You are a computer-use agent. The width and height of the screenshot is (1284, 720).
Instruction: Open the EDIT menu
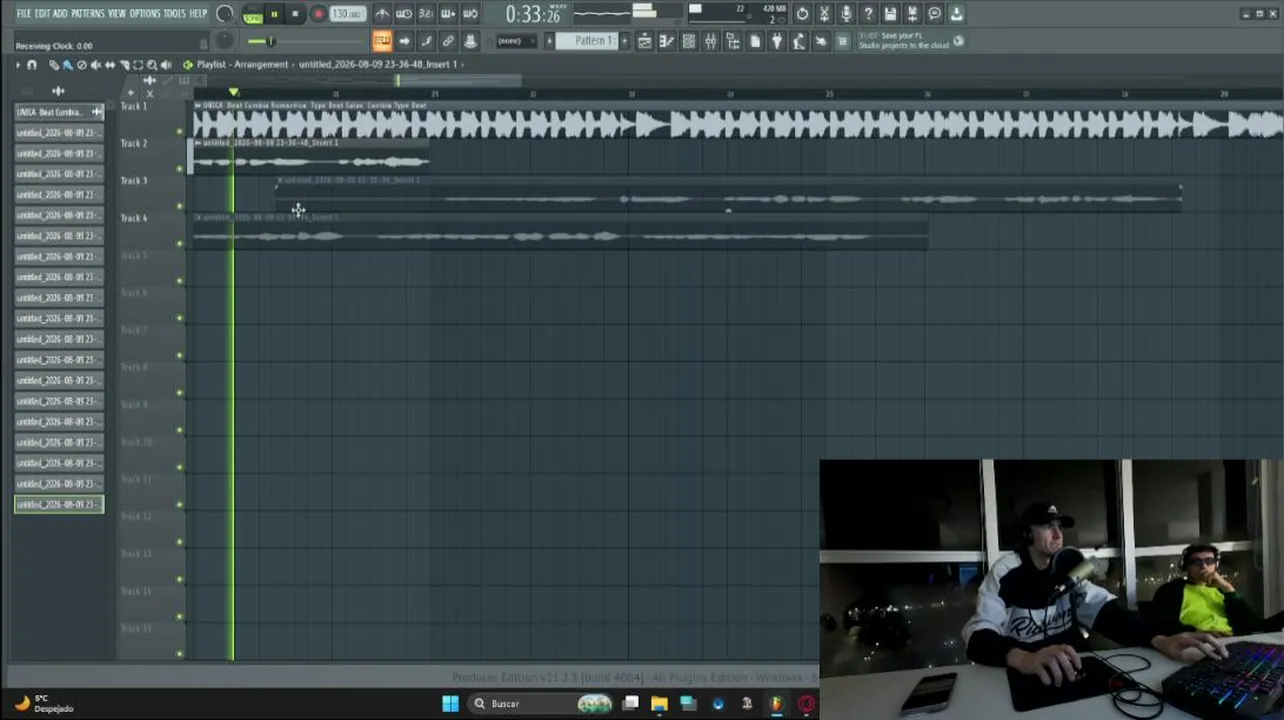[x=42, y=13]
